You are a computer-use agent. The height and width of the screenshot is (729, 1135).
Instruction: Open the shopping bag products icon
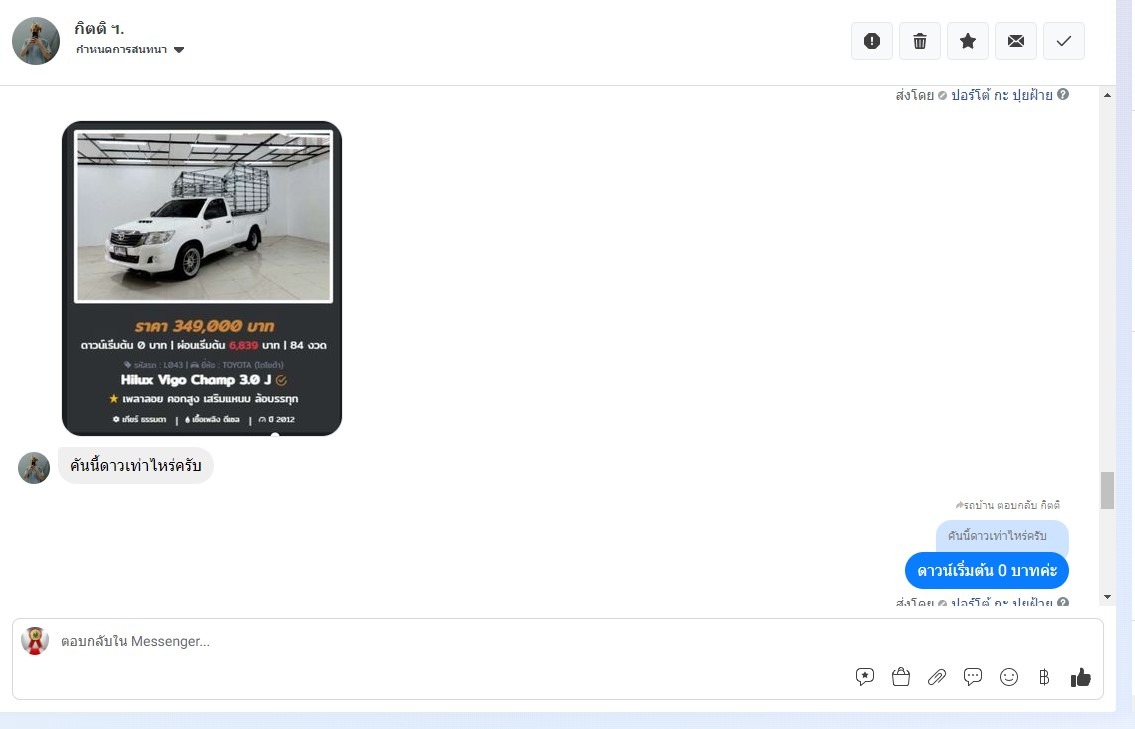(x=900, y=677)
